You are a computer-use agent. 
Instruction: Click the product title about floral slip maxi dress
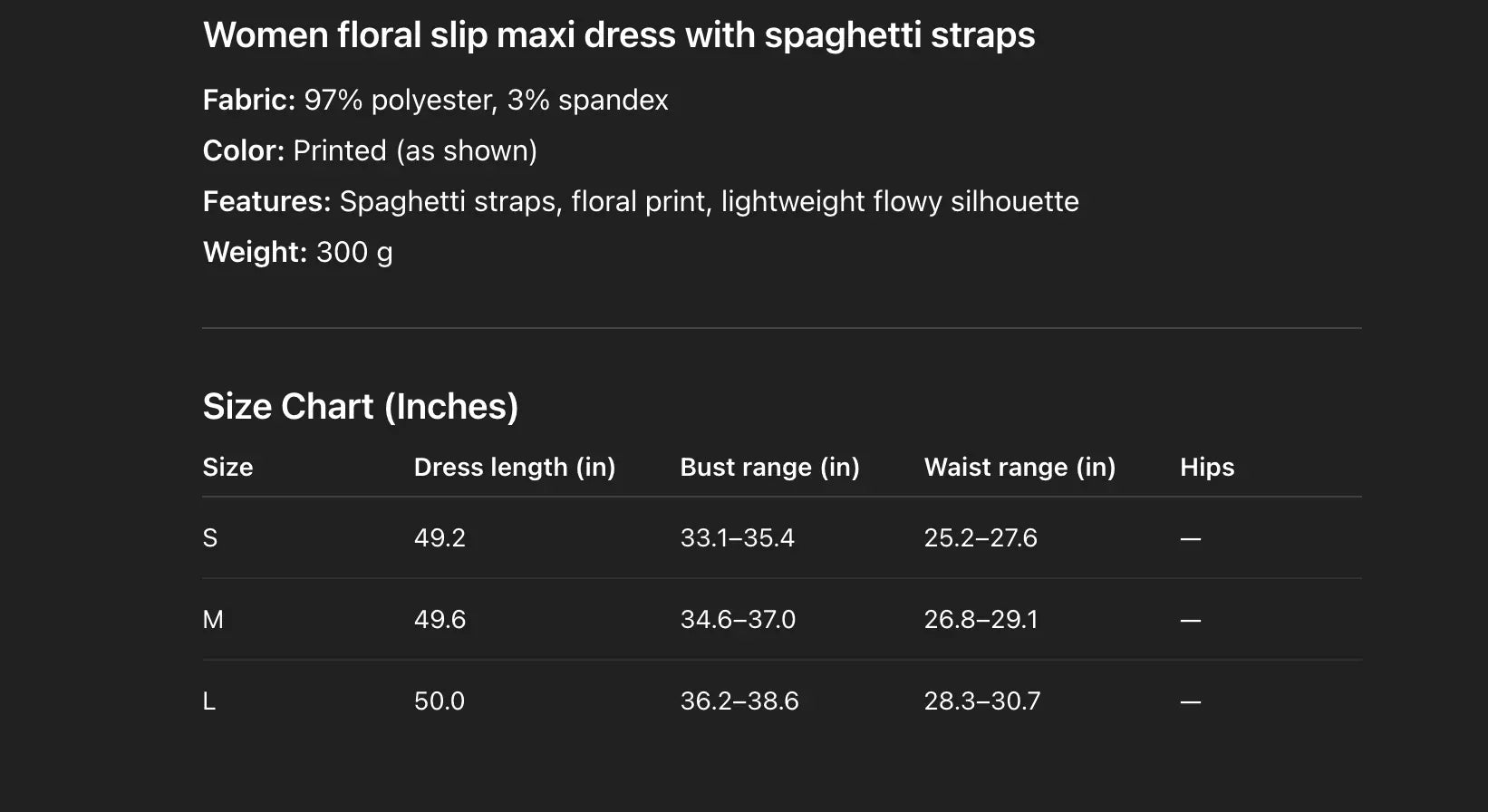click(x=619, y=35)
